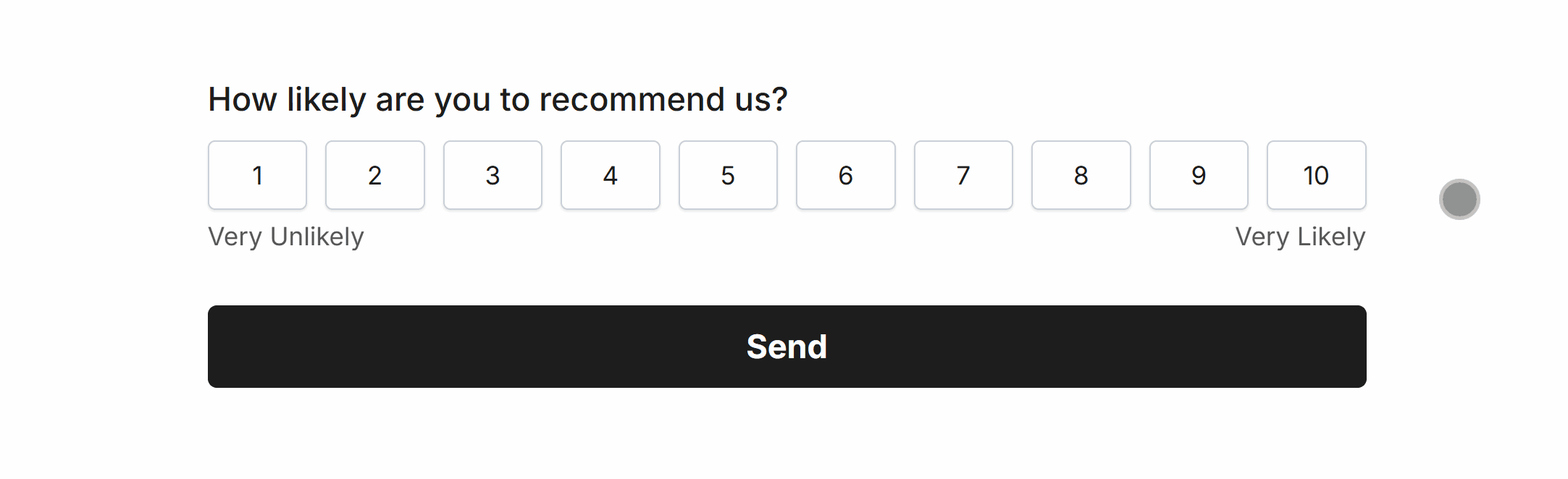
Task: Choose the highest score above Very Likely
Action: [x=1317, y=175]
